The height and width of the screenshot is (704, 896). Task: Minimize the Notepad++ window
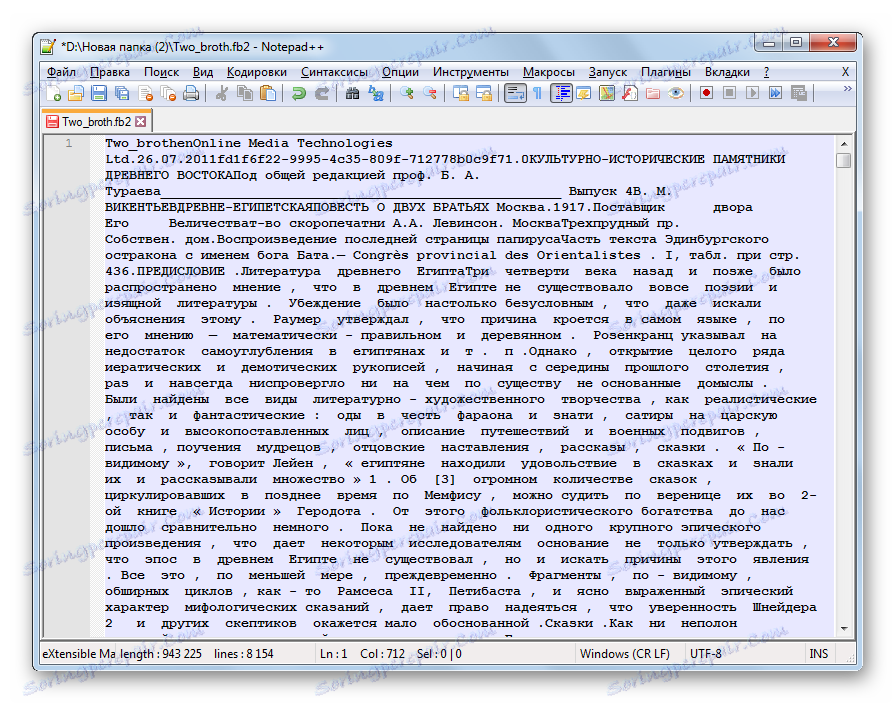770,43
